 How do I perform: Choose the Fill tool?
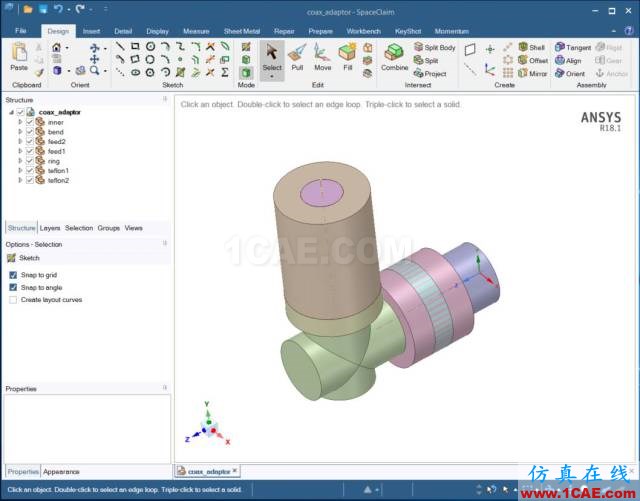pyautogui.click(x=347, y=58)
